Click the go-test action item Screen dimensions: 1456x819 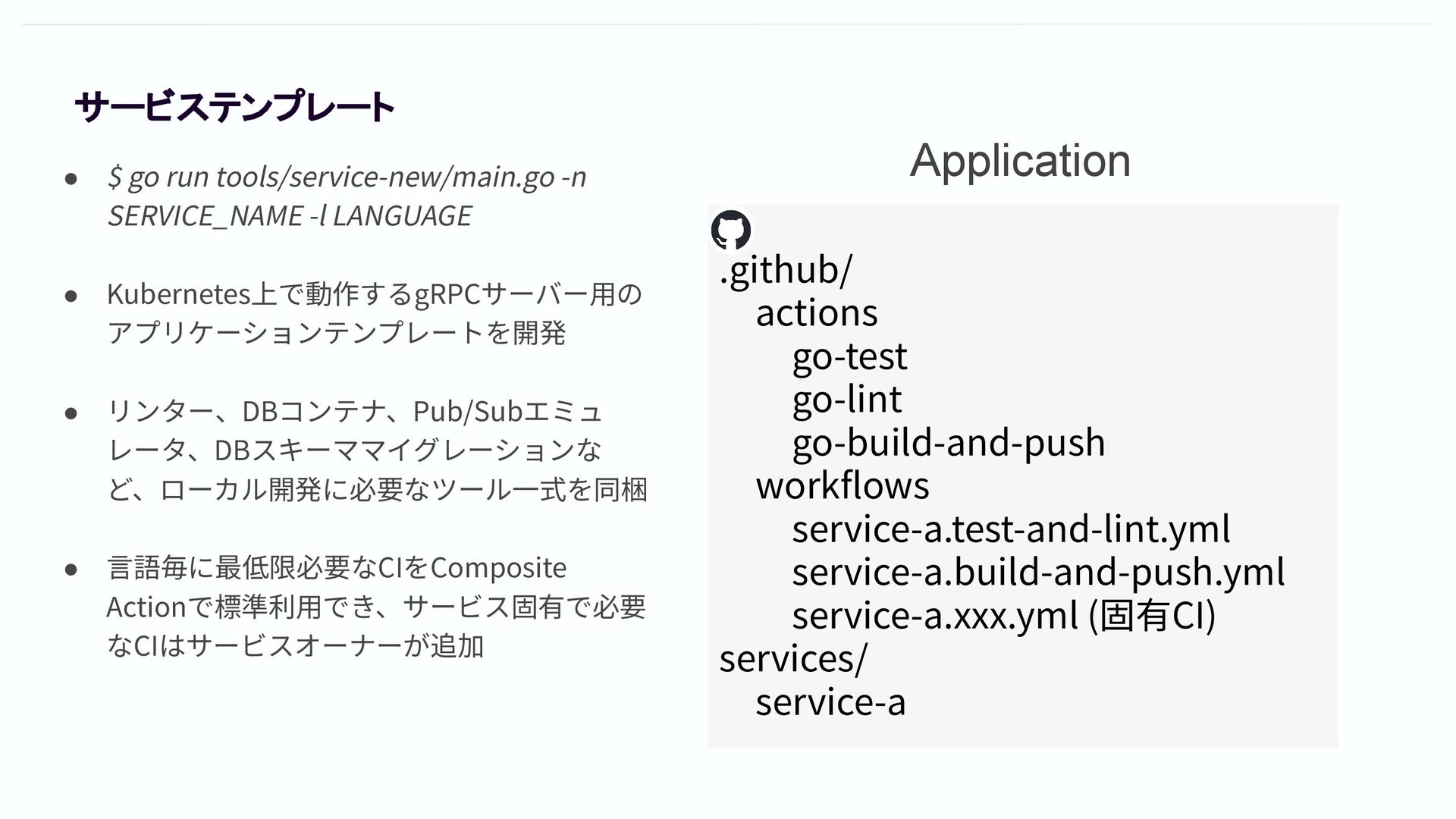pyautogui.click(x=849, y=356)
